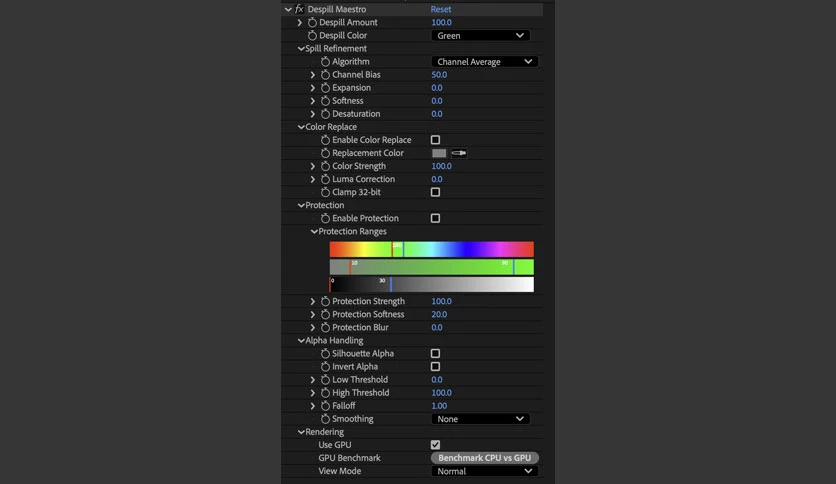The image size is (836, 484).
Task: Click the fx icon beside Despill Maestro
Action: [x=299, y=9]
